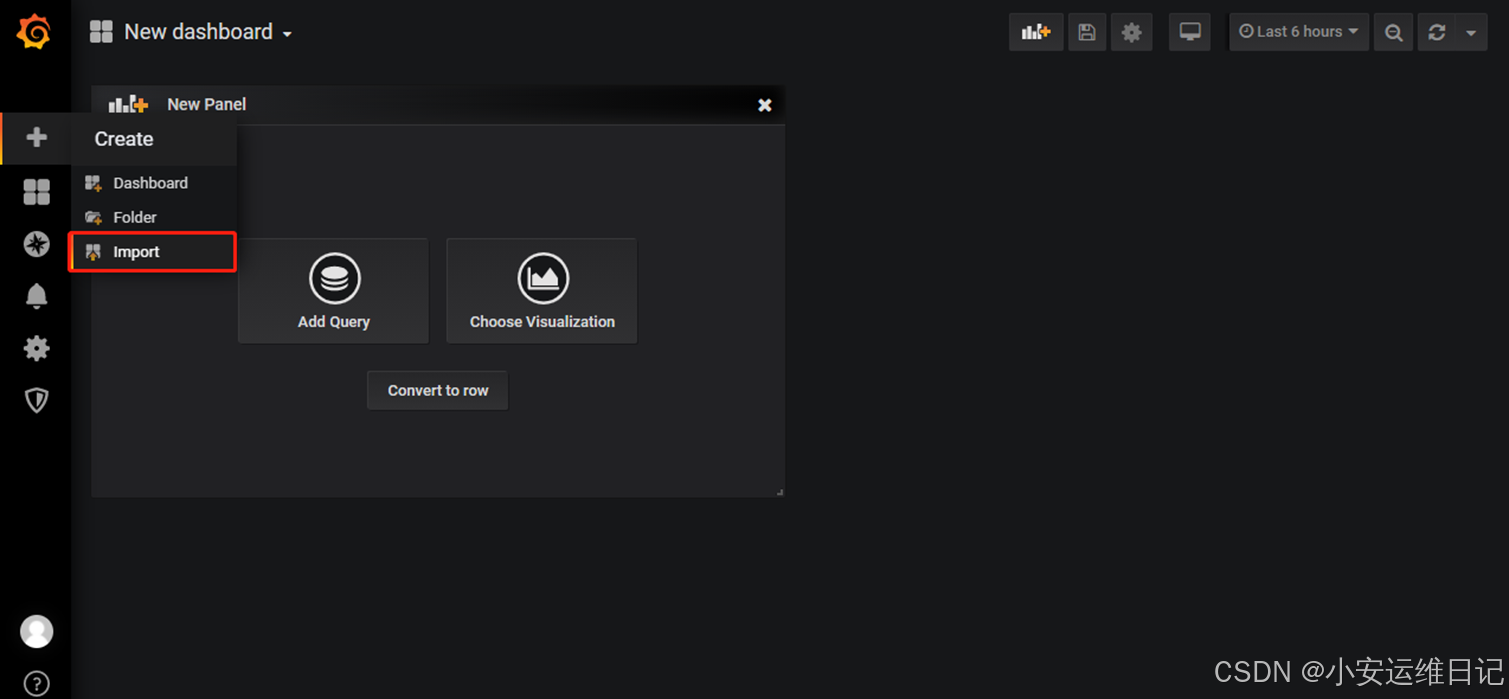Open dashboard settings gear in top bar

point(1131,32)
